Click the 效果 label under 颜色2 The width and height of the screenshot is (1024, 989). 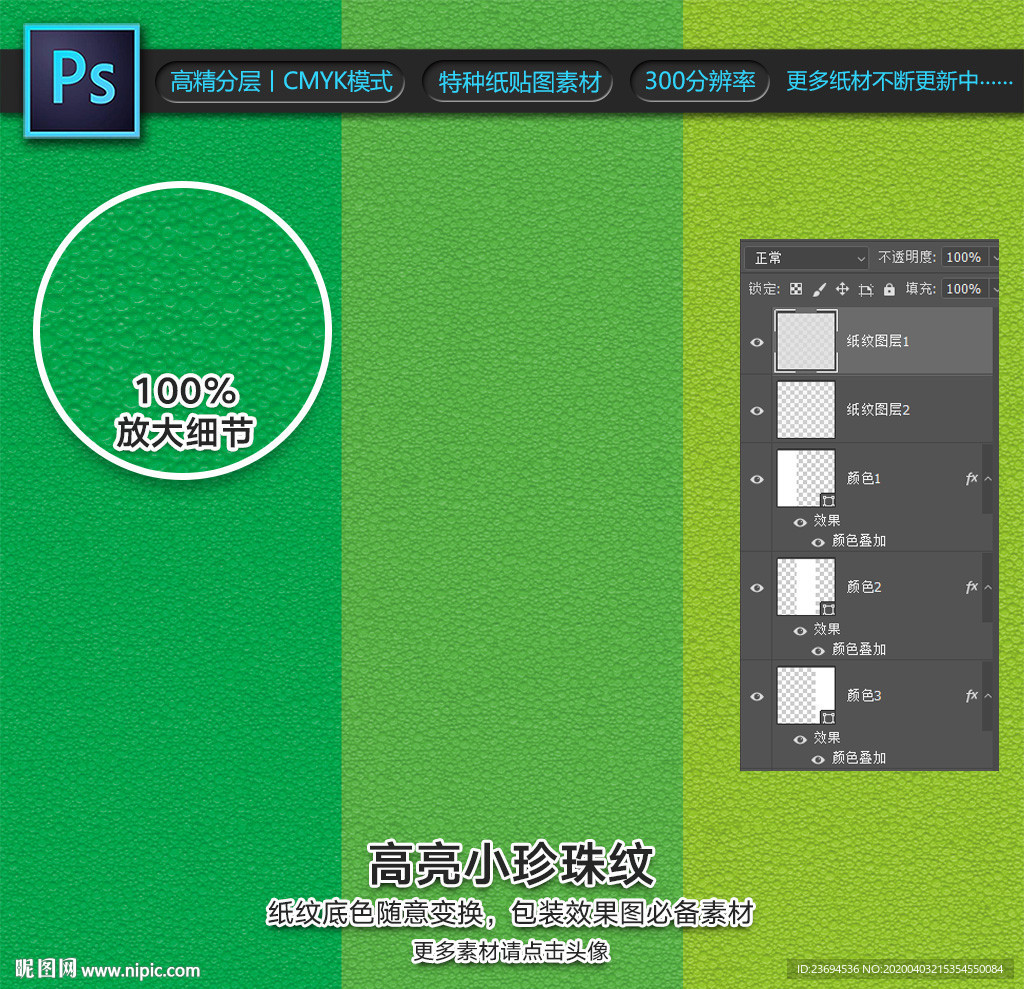point(827,629)
